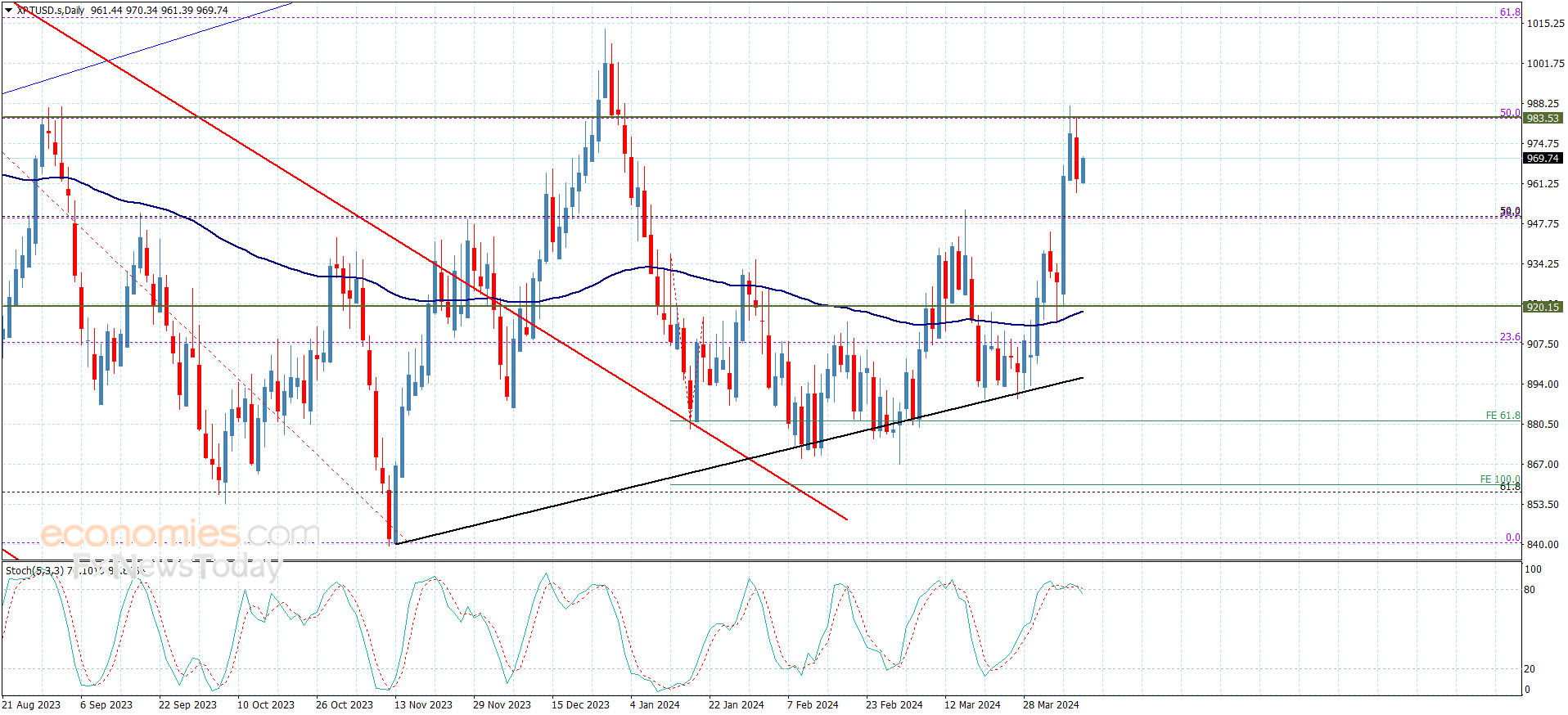This screenshot has height=715, width=1568.
Task: Click the 988.25 price axis value
Action: [1543, 104]
